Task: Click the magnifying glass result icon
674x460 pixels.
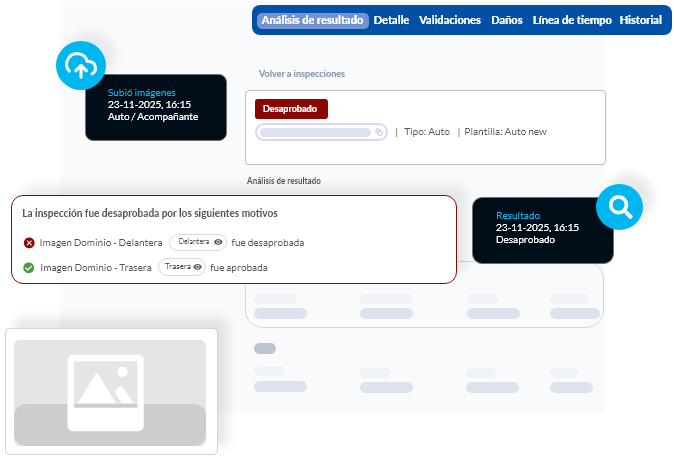Action: 620,208
